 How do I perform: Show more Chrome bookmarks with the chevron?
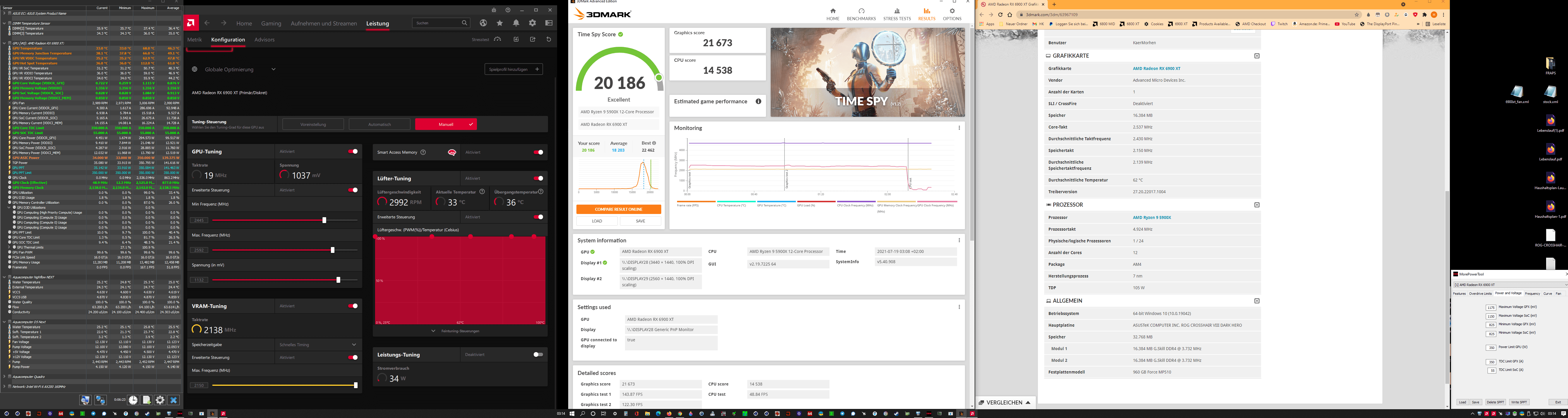1418,24
